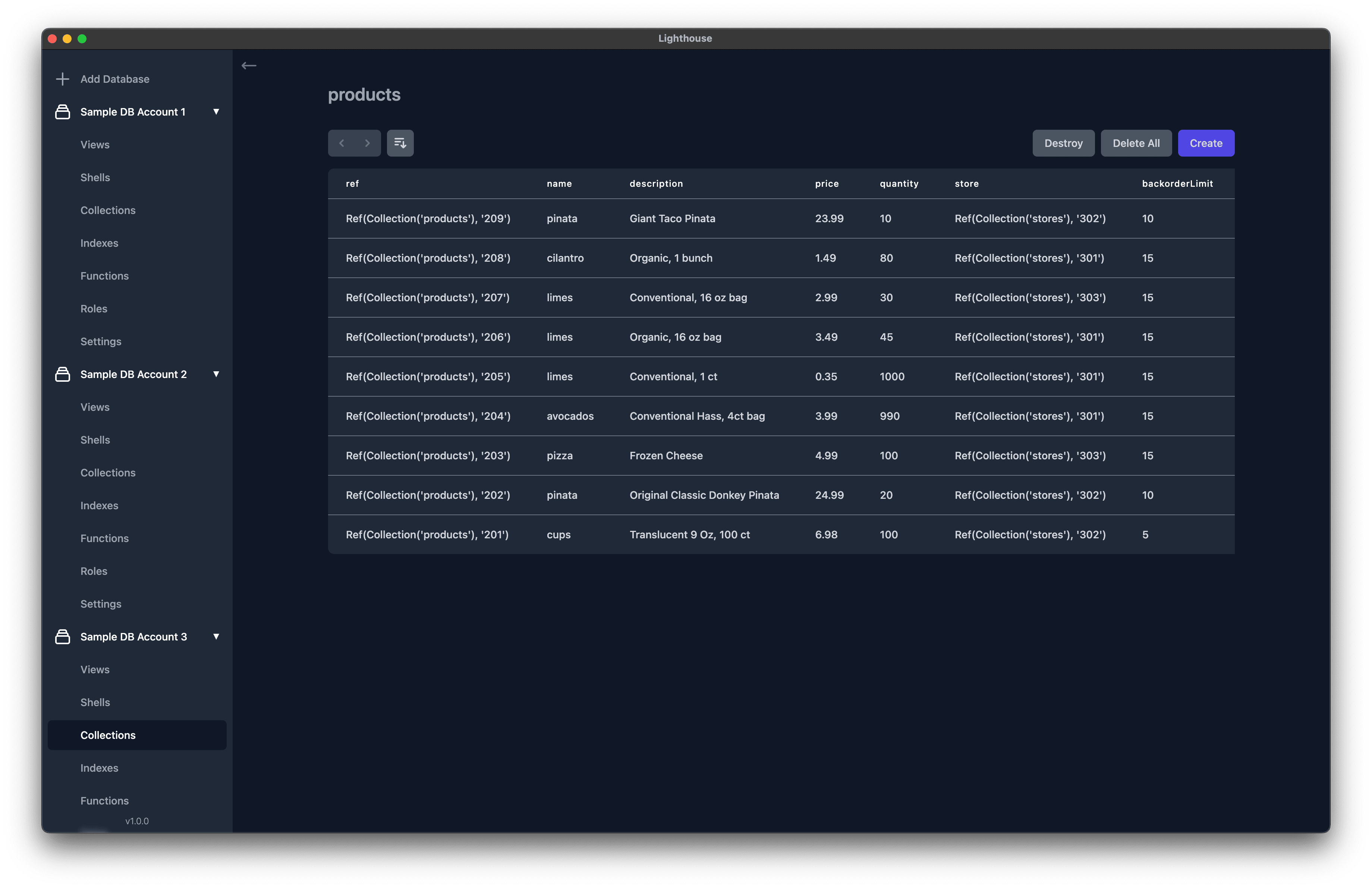1372x888 pixels.
Task: Click the Destroy button
Action: [x=1063, y=143]
